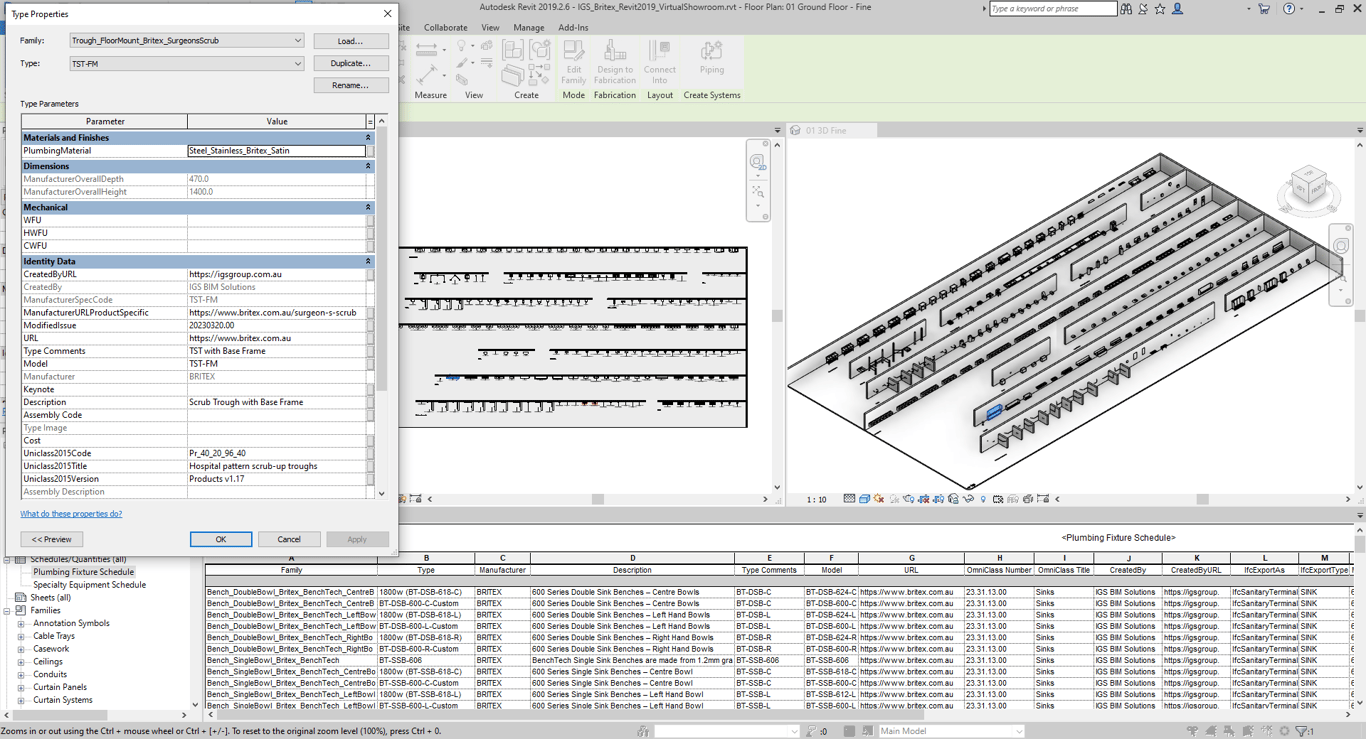Click the Duplicate... button
Image resolution: width=1366 pixels, height=739 pixels.
[350, 63]
